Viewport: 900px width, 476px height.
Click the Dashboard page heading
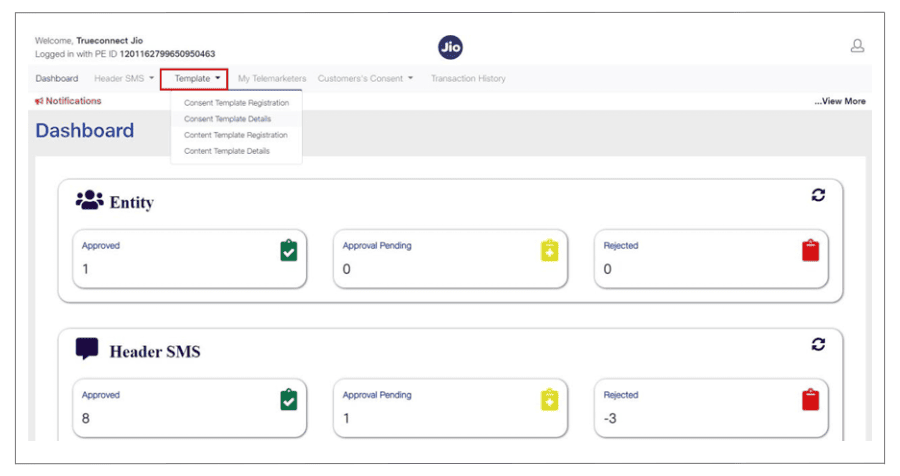point(85,130)
